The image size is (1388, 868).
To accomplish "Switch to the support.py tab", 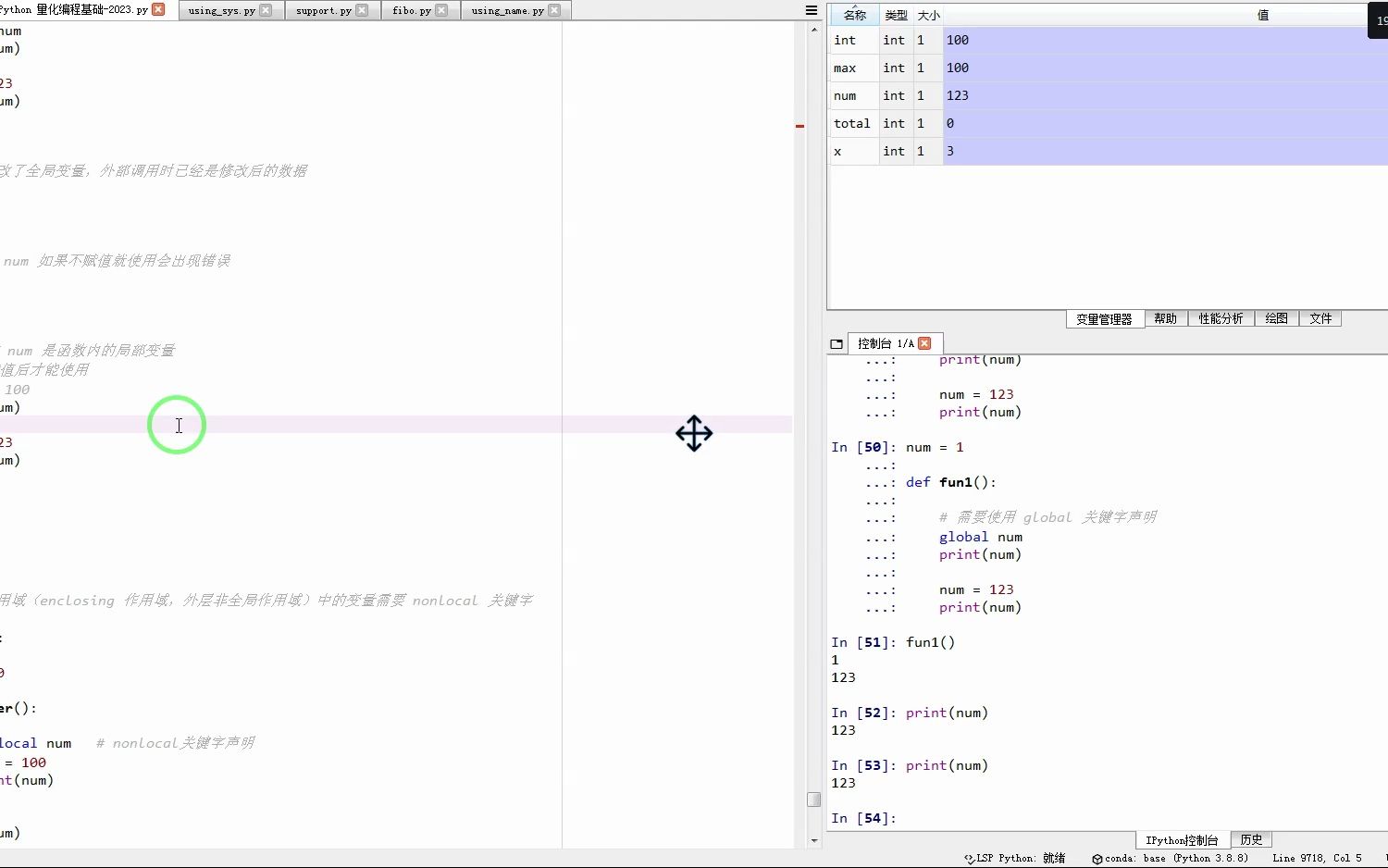I will [324, 10].
